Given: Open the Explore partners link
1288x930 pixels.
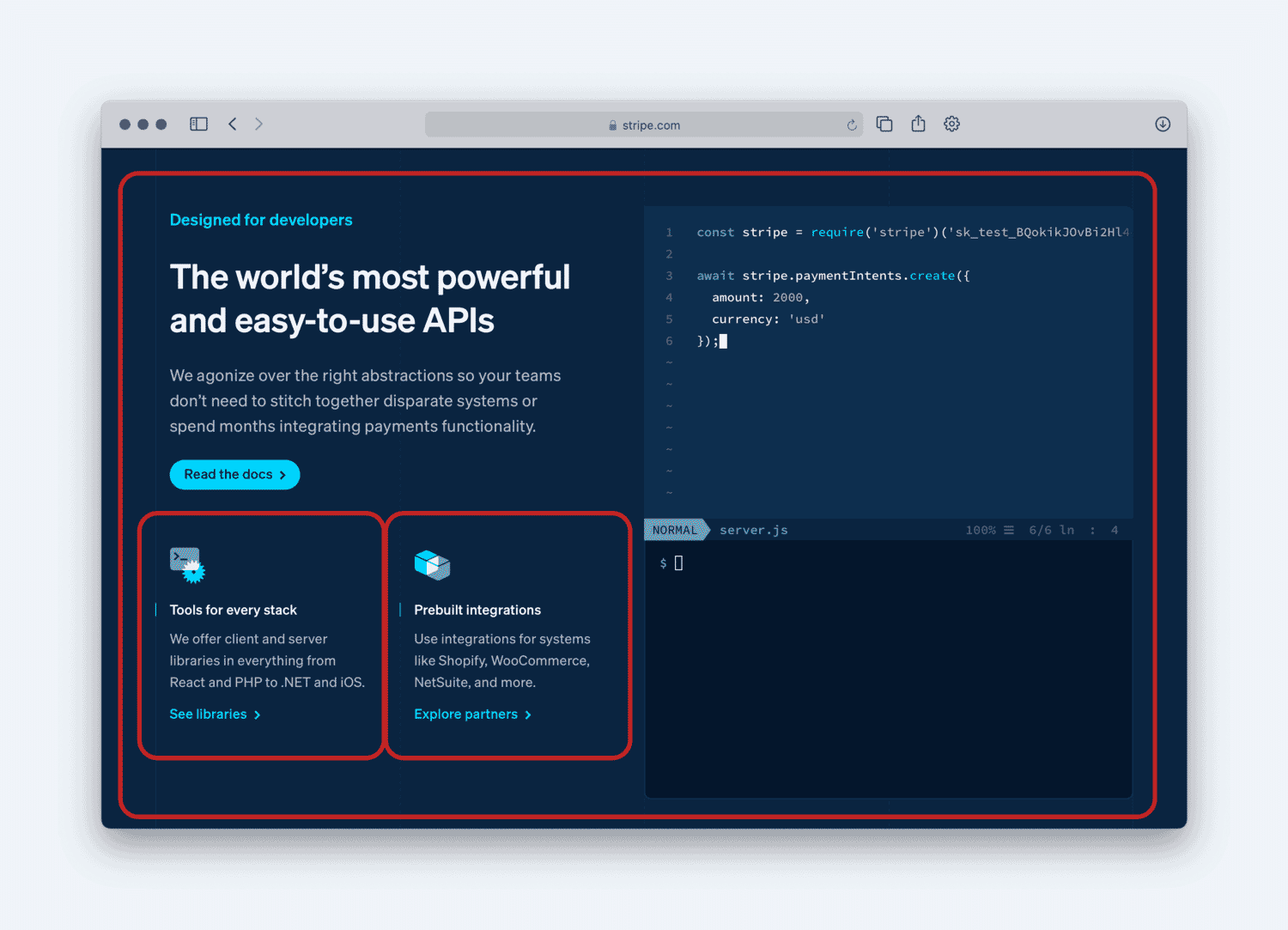Looking at the screenshot, I should 472,714.
